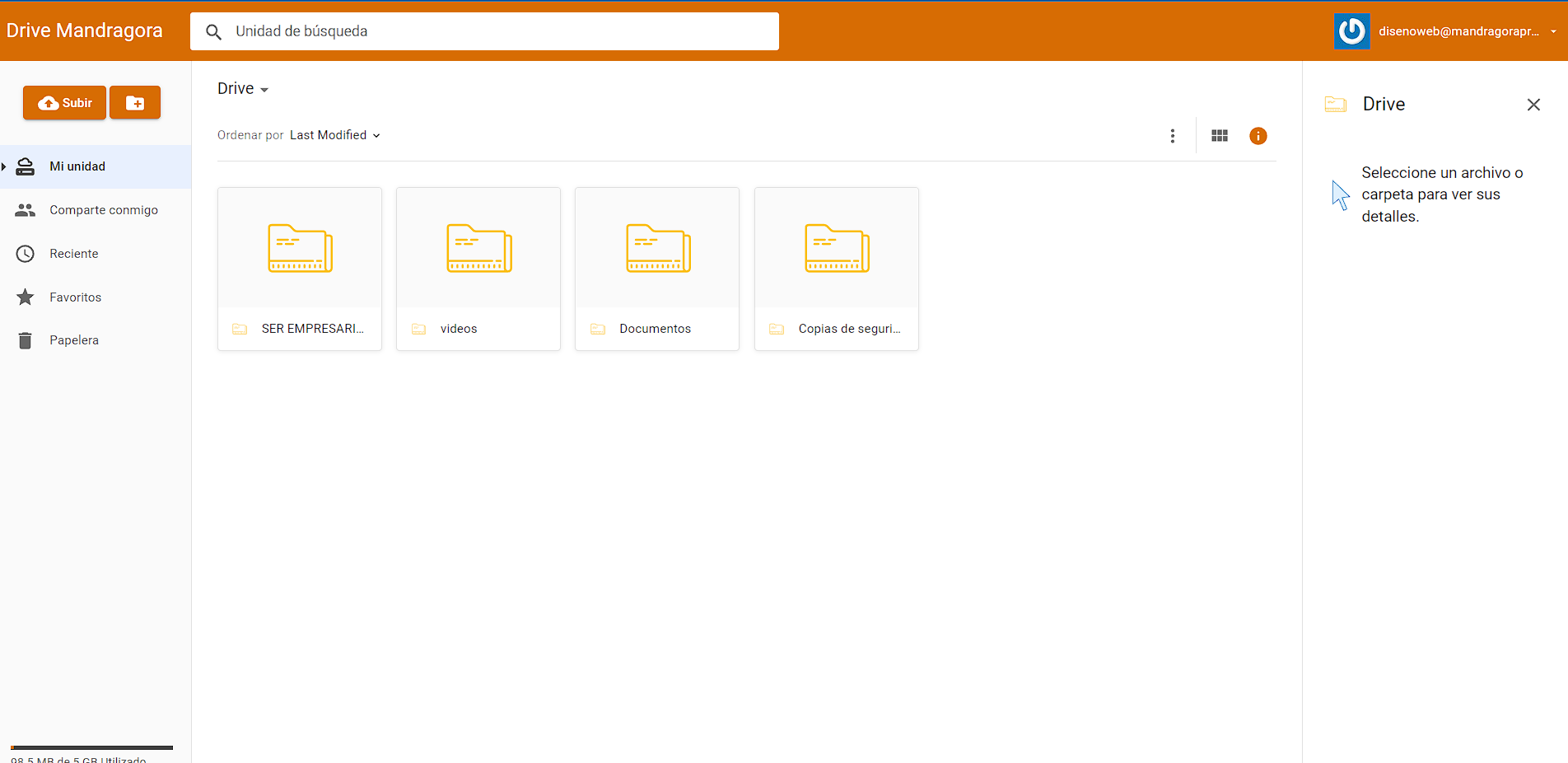Toggle the file details info panel
The width and height of the screenshot is (1568, 763).
point(1258,135)
